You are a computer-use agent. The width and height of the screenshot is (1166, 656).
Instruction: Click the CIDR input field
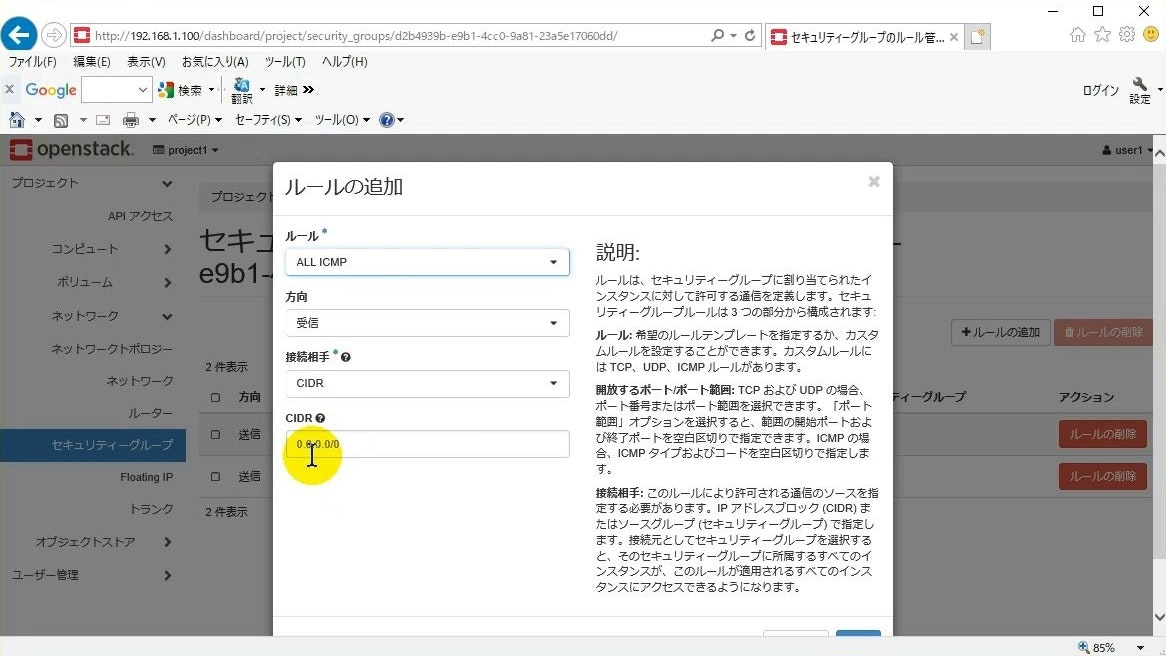click(427, 444)
